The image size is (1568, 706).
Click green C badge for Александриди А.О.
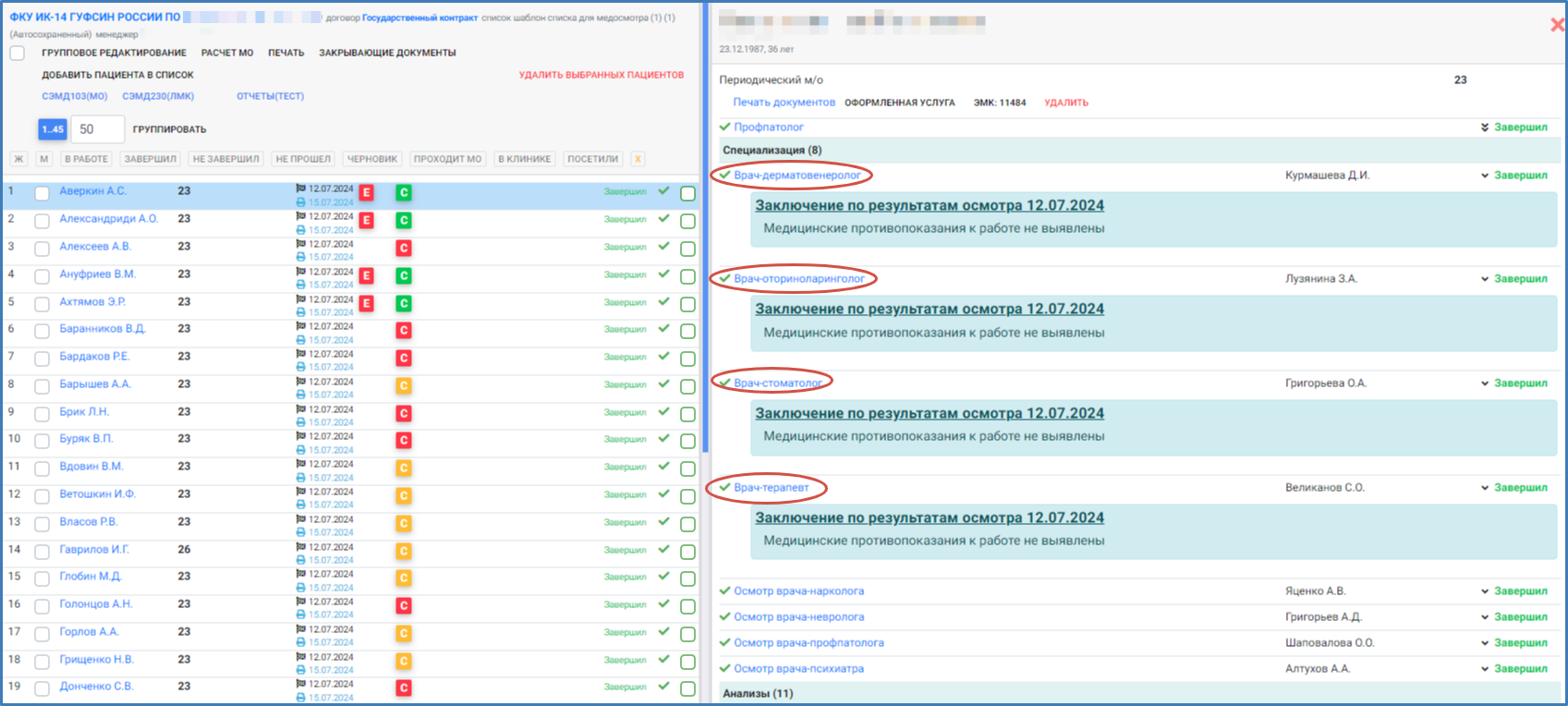pos(404,221)
